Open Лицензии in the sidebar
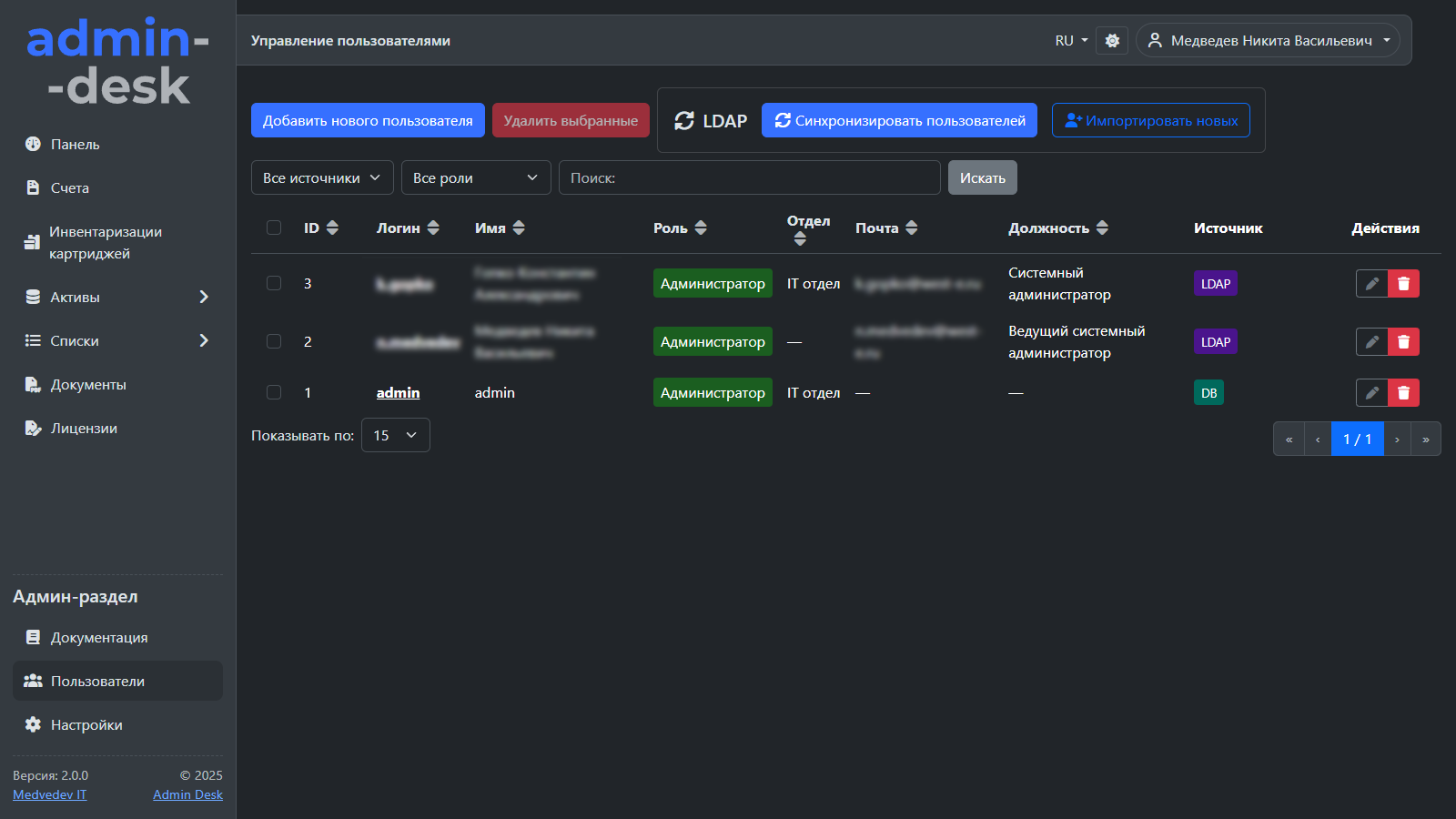 click(84, 429)
